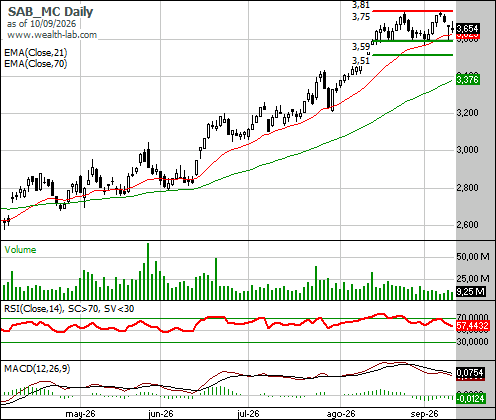This screenshot has height=420, width=496.
Task: Click the jul-26 date axis label
Action: click(248, 414)
